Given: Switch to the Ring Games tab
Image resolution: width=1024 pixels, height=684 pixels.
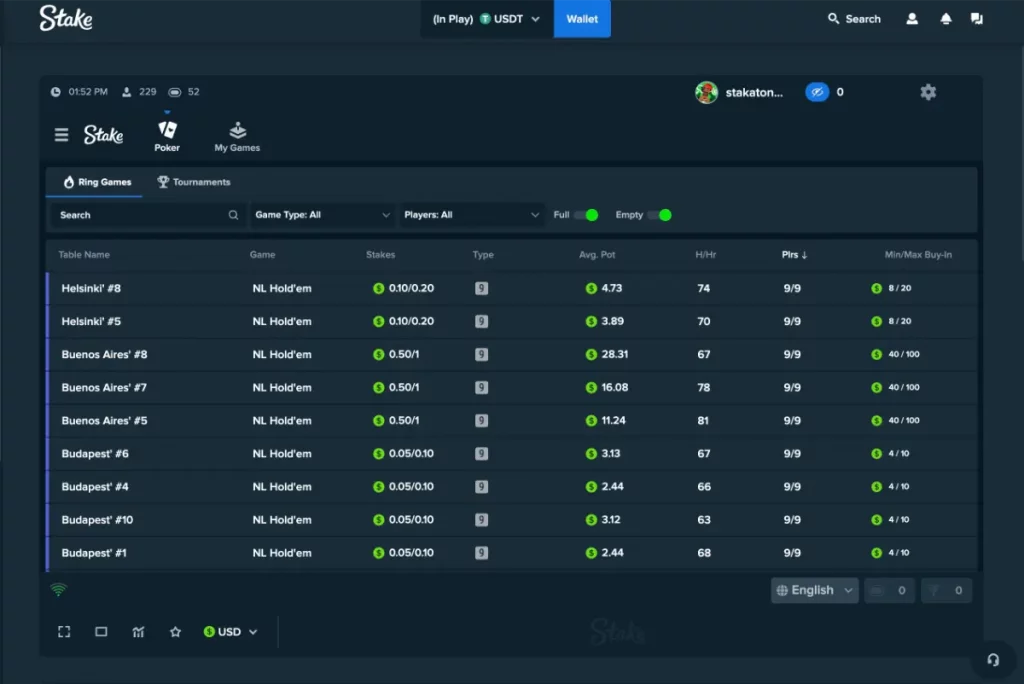Looking at the screenshot, I should tap(97, 182).
